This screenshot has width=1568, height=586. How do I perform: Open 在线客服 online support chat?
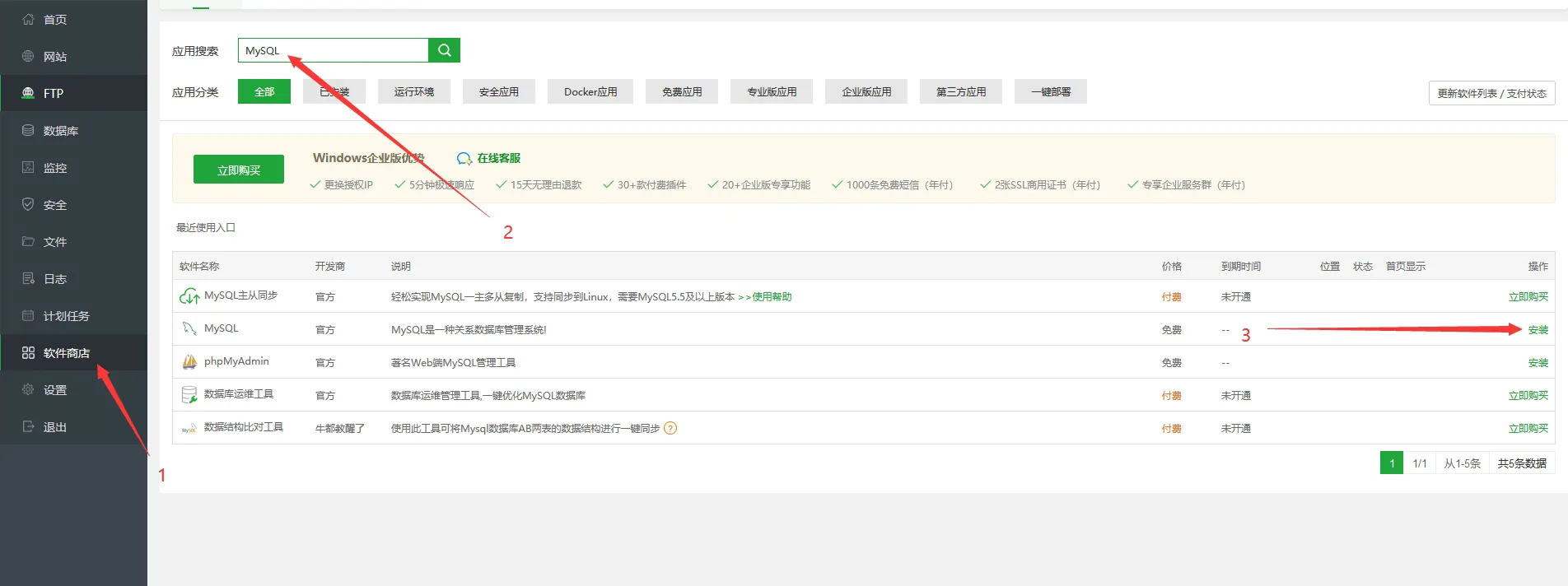click(489, 158)
